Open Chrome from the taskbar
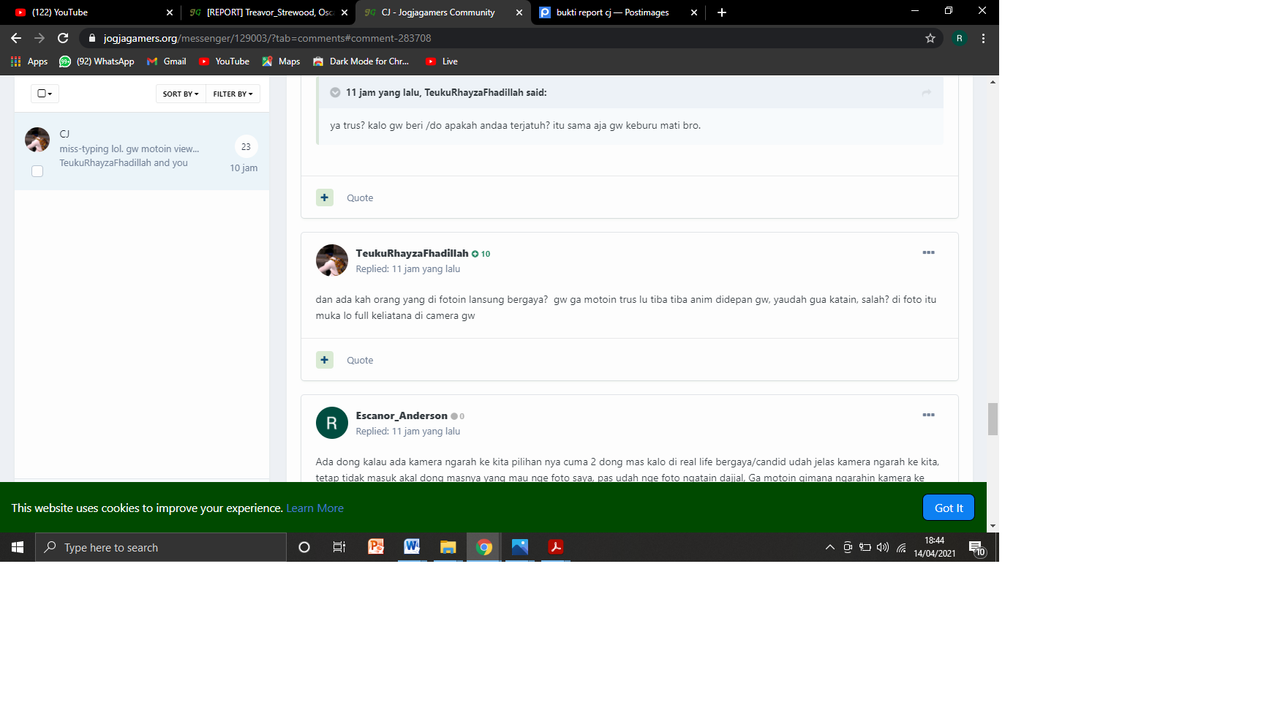Screen dimensions: 1280x711 click(x=484, y=547)
